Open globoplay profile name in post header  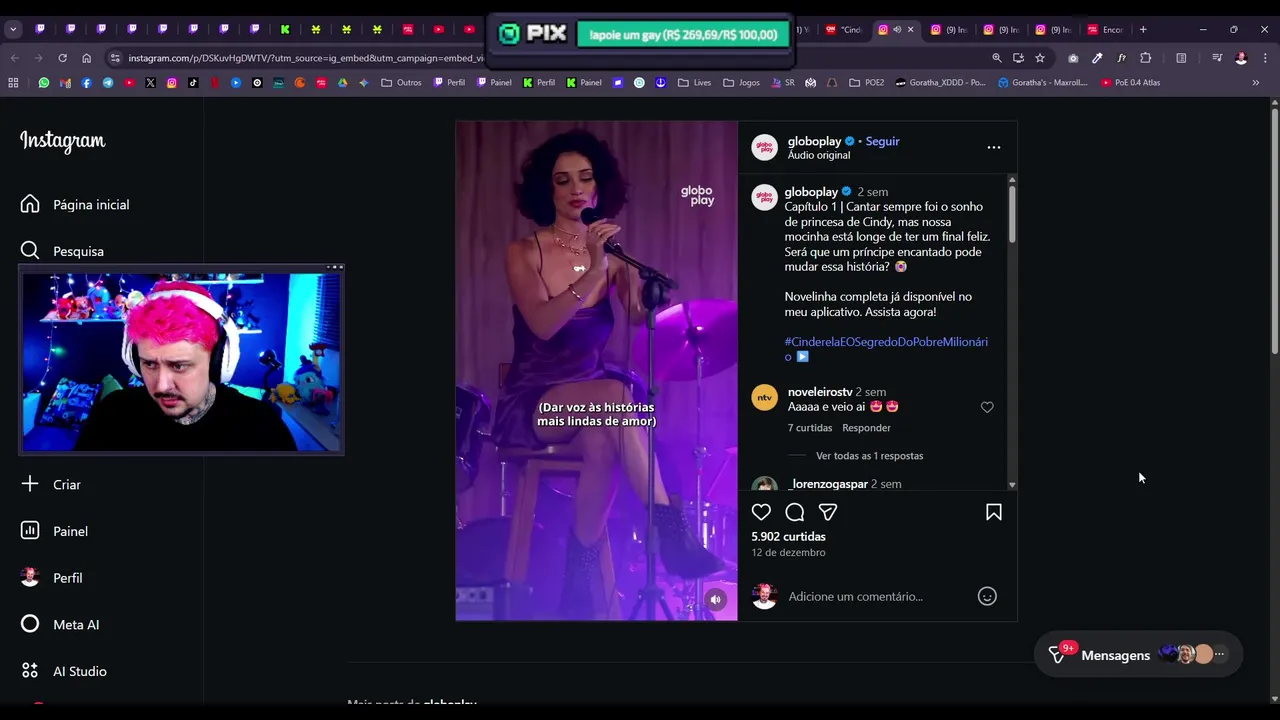[x=814, y=141]
